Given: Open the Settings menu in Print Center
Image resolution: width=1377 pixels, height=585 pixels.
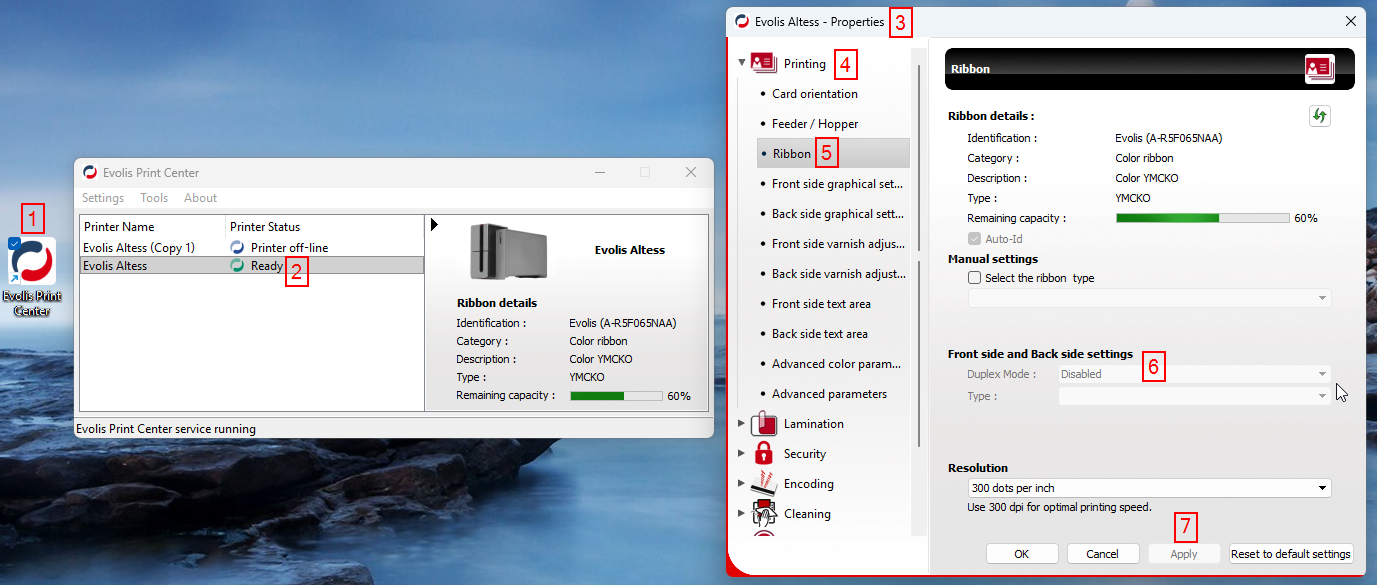Looking at the screenshot, I should (x=103, y=198).
